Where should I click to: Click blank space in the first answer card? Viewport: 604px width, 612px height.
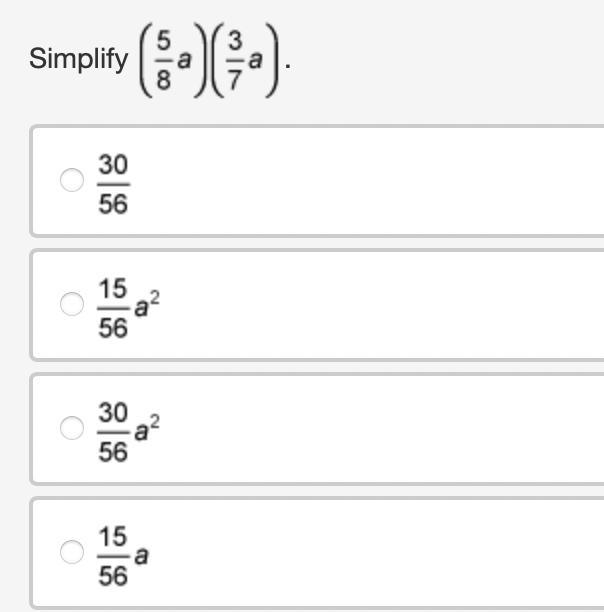point(380,181)
